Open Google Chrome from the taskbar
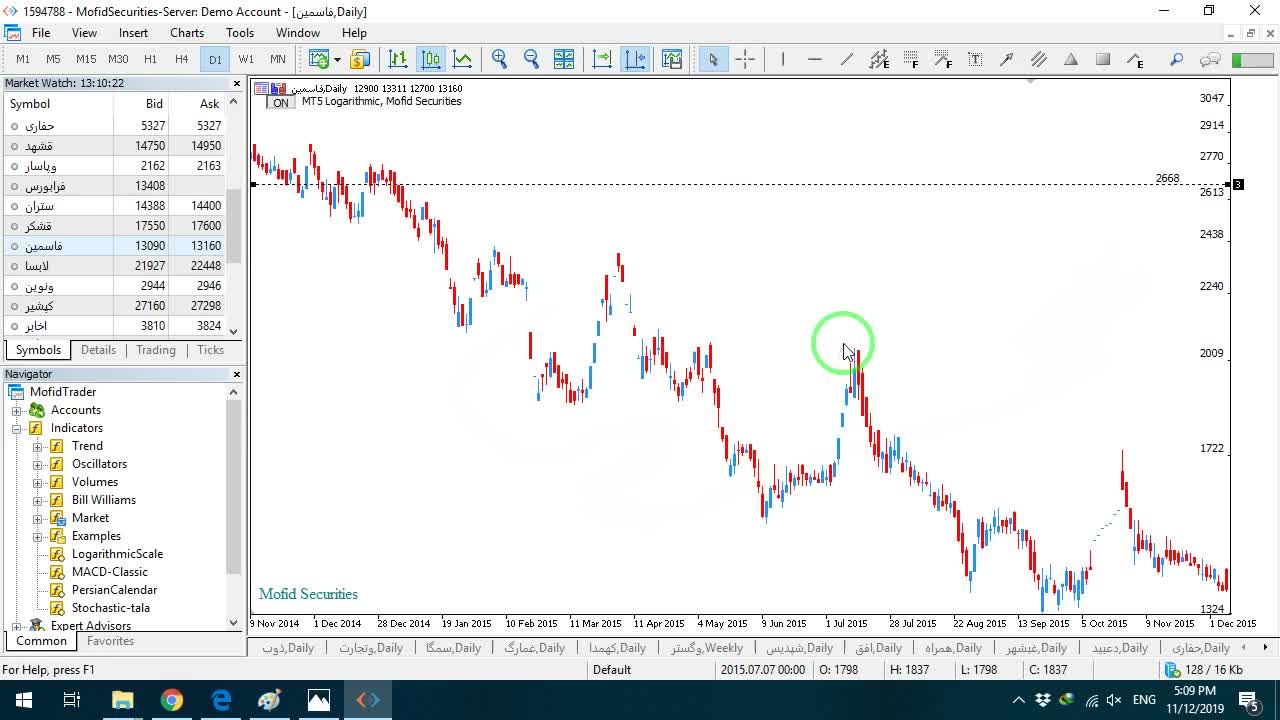The width and height of the screenshot is (1280, 720). 171,700
